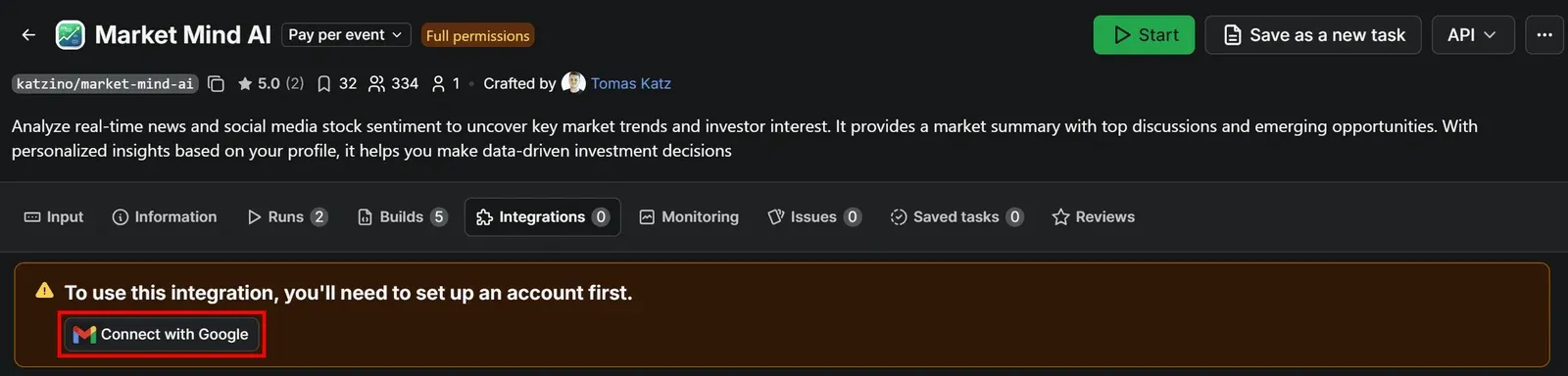This screenshot has height=376, width=1568.
Task: Click Tomas Katz's avatar image
Action: [573, 83]
